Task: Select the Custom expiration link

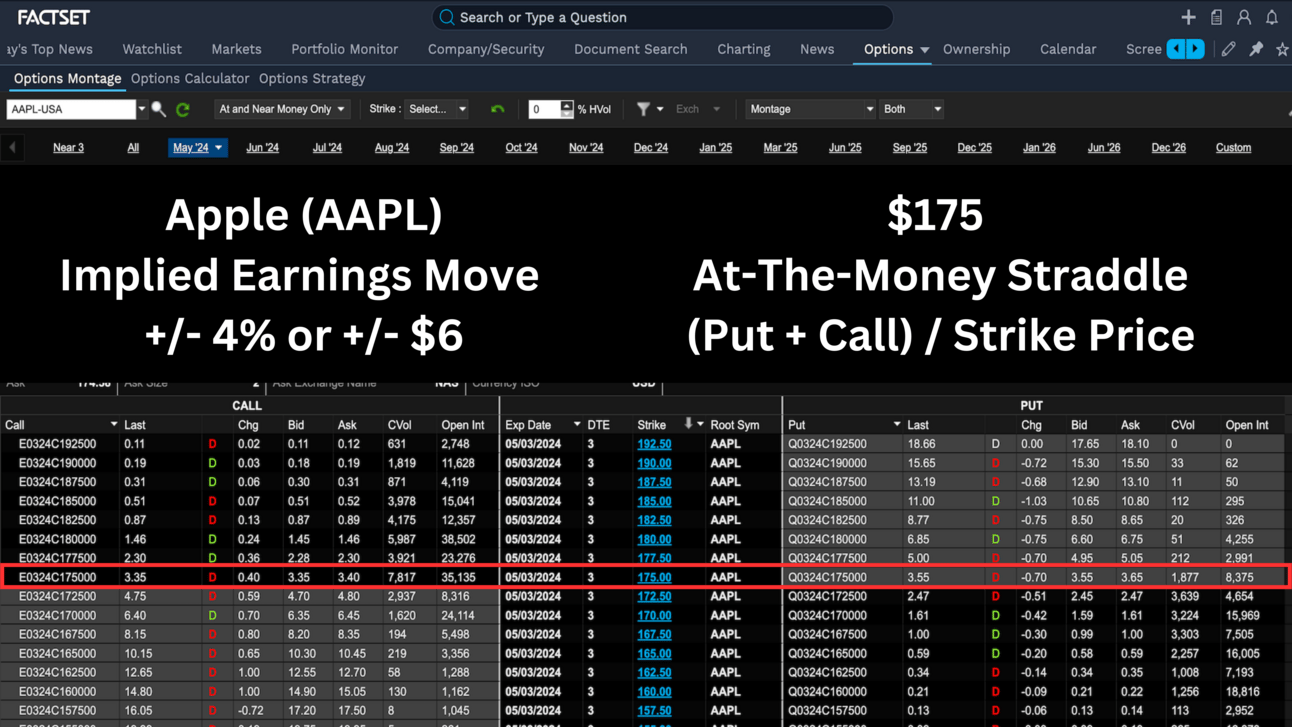Action: [1233, 148]
